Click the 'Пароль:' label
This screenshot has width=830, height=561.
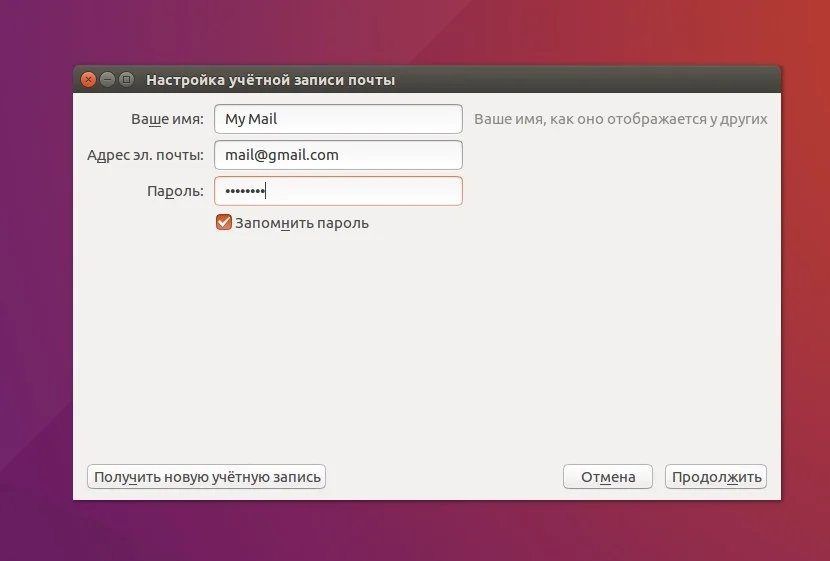pos(175,191)
